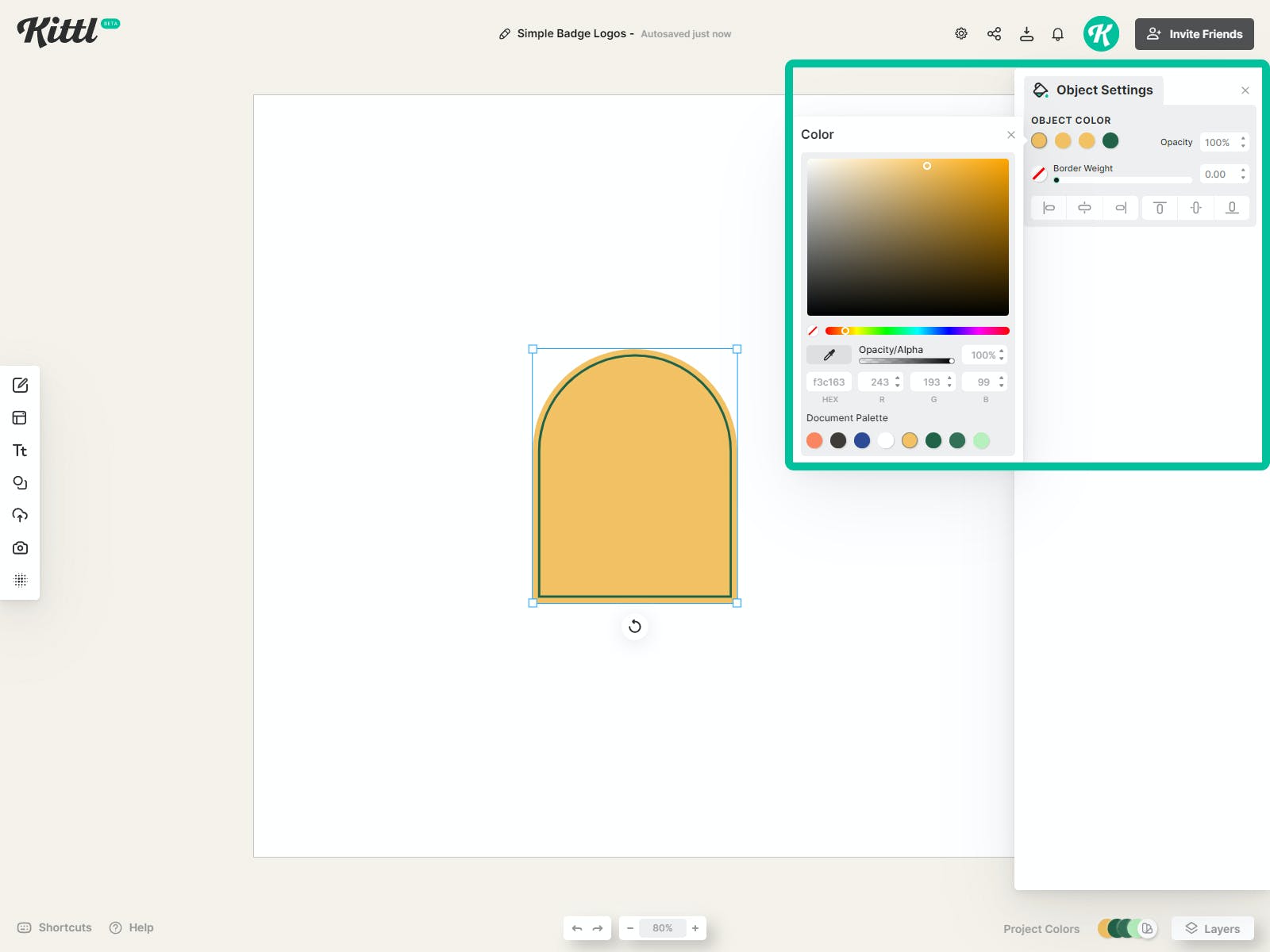The width and height of the screenshot is (1270, 952).
Task: Click Invite Friends button
Action: [1195, 34]
